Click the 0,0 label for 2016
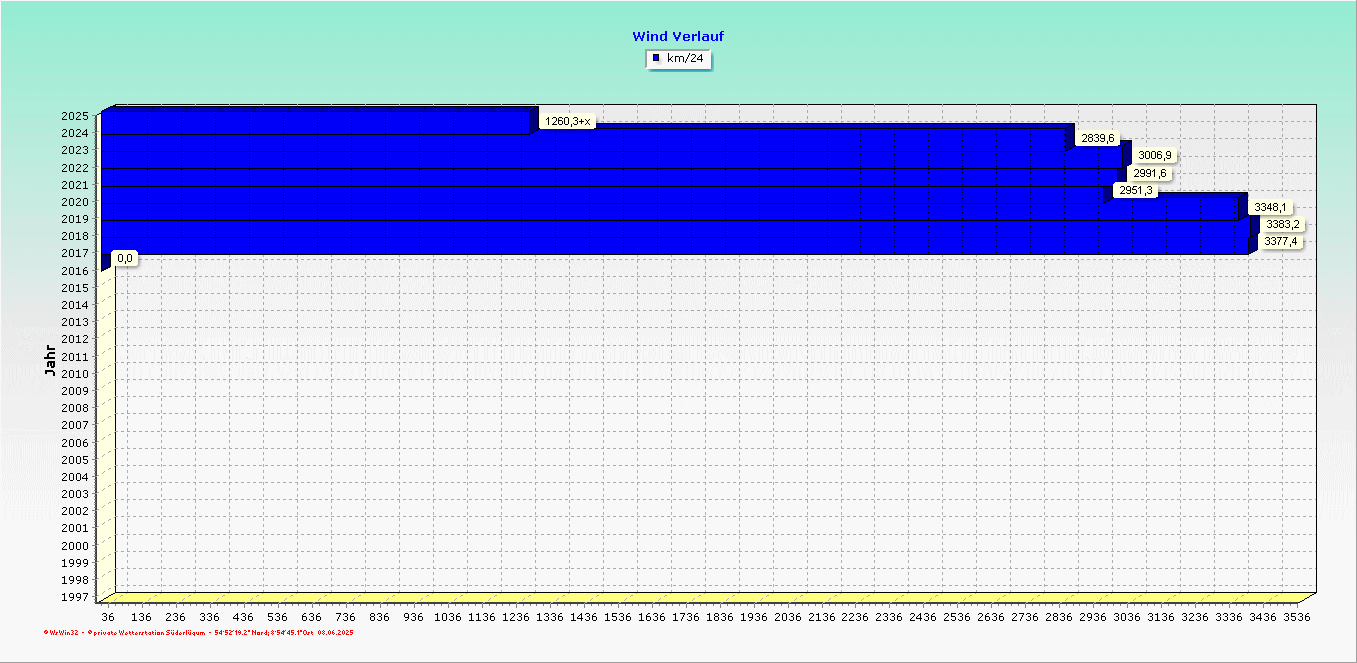The width and height of the screenshot is (1357, 663). [x=125, y=258]
